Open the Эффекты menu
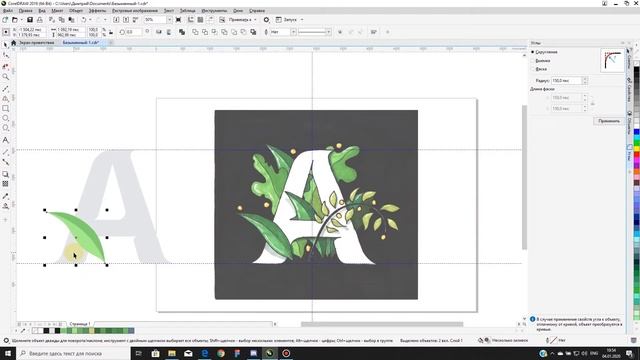 pos(97,11)
